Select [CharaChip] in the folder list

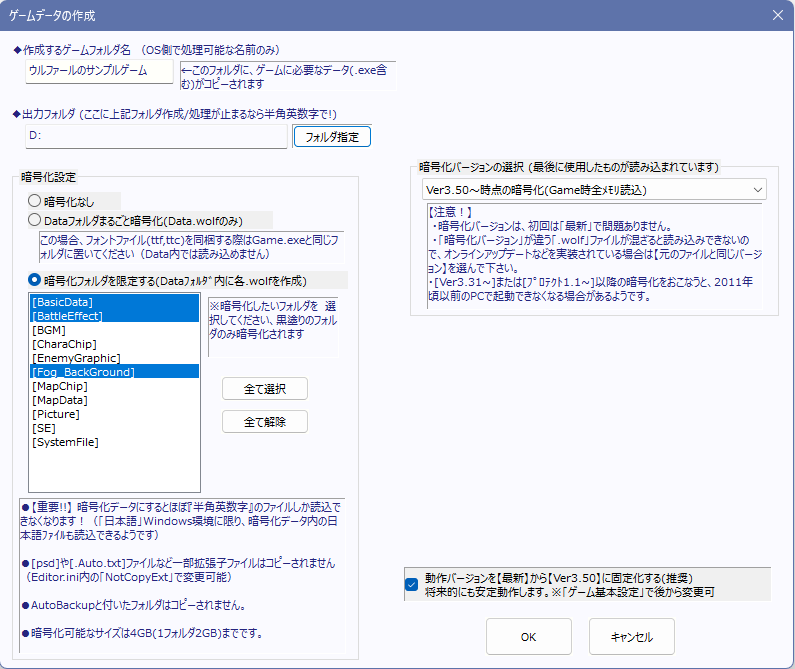(115, 344)
